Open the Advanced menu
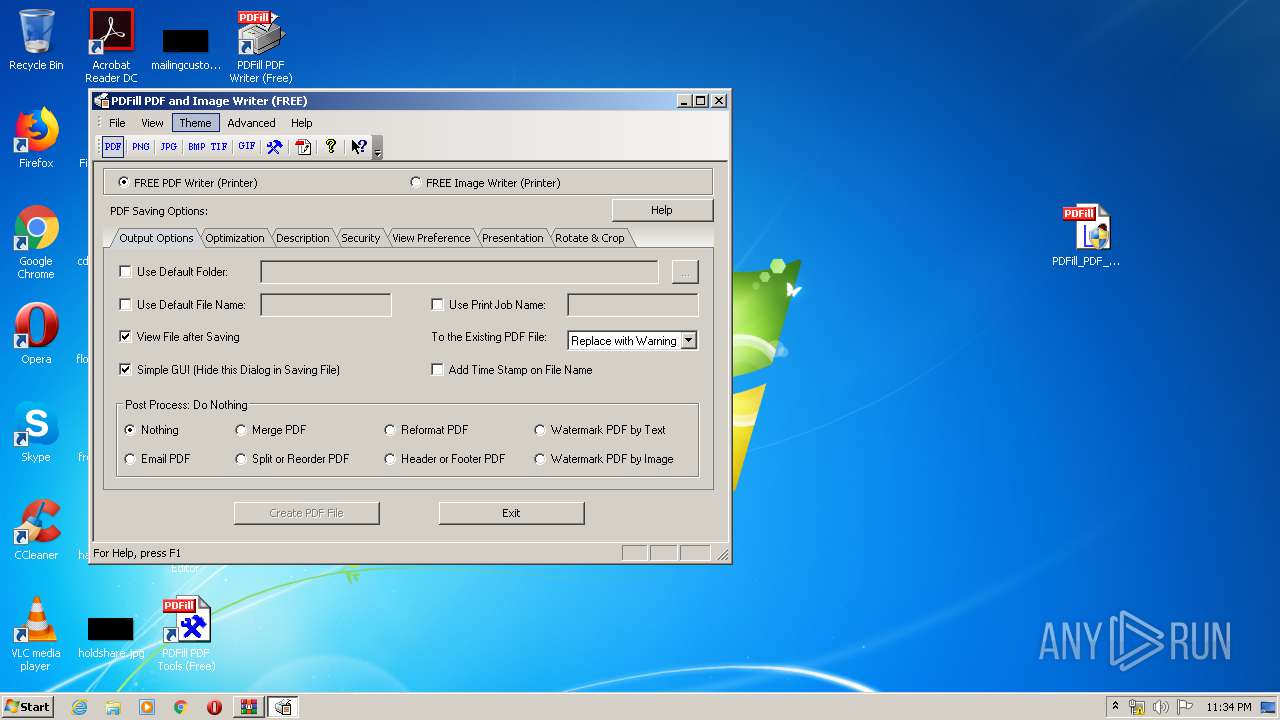Screen dimensions: 1280x720 coord(251,123)
